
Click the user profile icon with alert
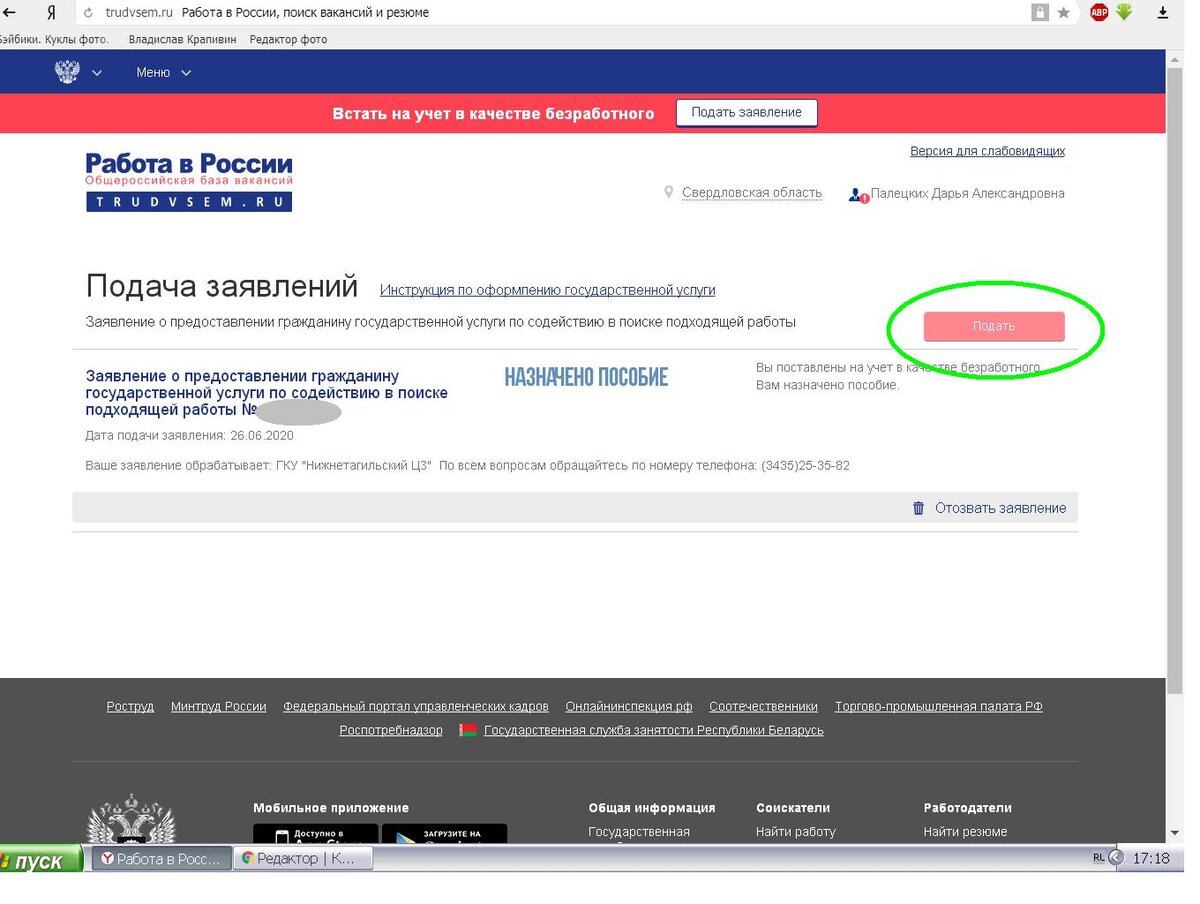pyautogui.click(x=858, y=195)
